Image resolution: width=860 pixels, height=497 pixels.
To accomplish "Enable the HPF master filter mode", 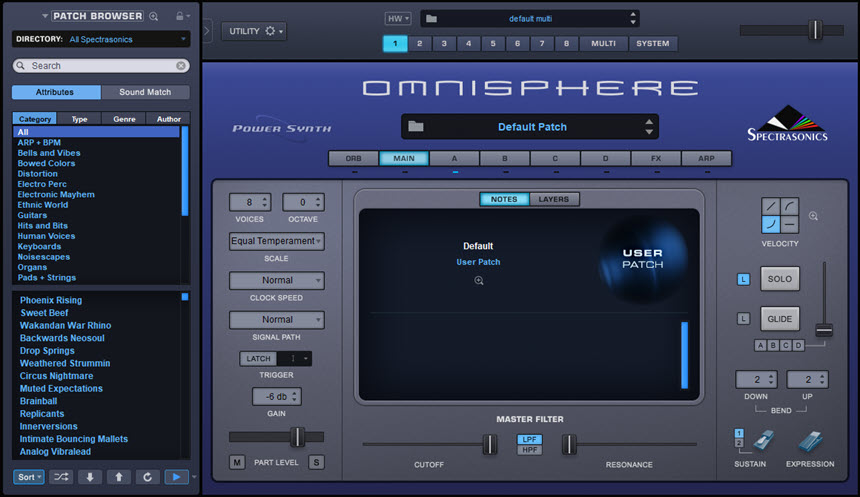I will pos(529,450).
